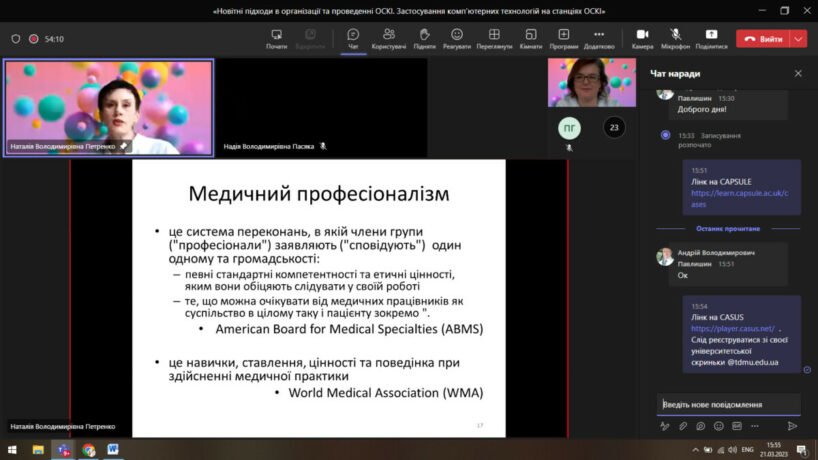
Task: Expand the leave options arrow beside Вийти
Action: pyautogui.click(x=798, y=38)
